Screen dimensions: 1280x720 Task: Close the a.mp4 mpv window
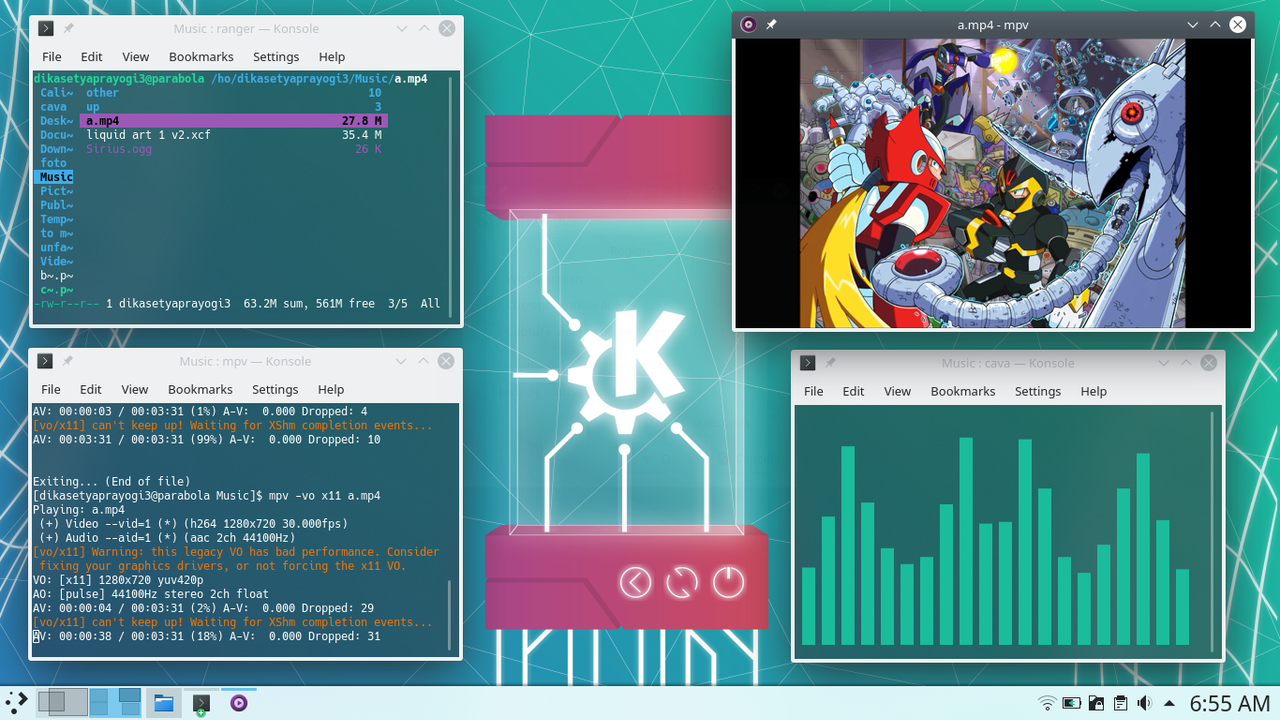pos(1238,25)
